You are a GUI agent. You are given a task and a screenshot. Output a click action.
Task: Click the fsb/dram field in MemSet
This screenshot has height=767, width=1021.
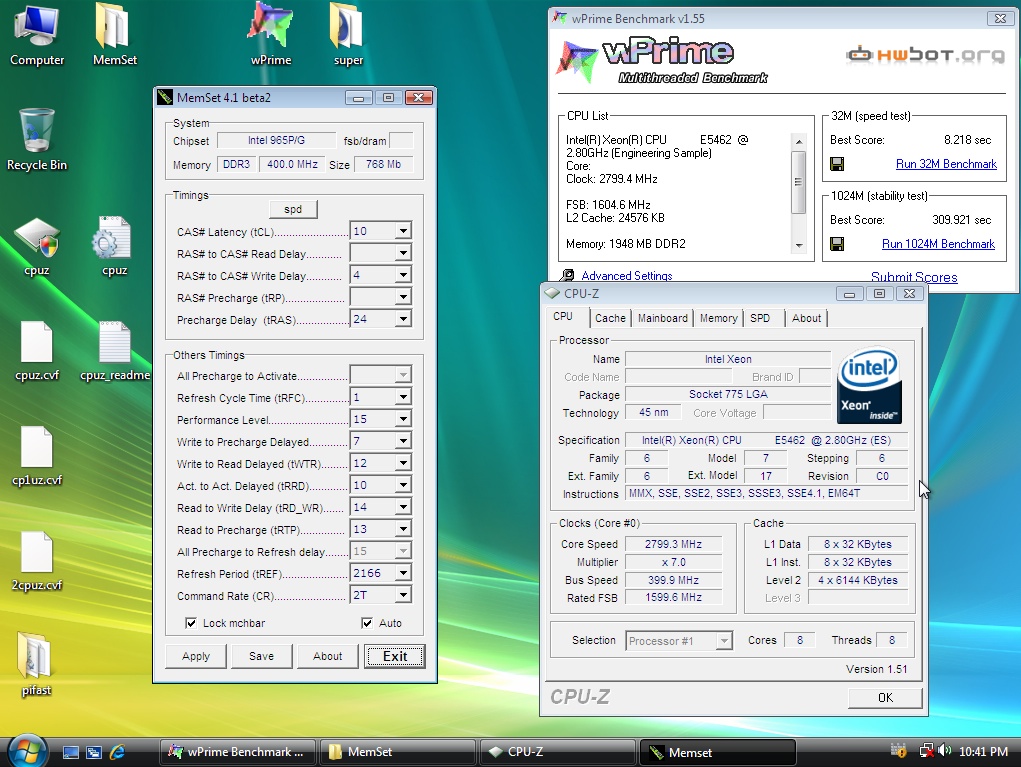(x=401, y=141)
